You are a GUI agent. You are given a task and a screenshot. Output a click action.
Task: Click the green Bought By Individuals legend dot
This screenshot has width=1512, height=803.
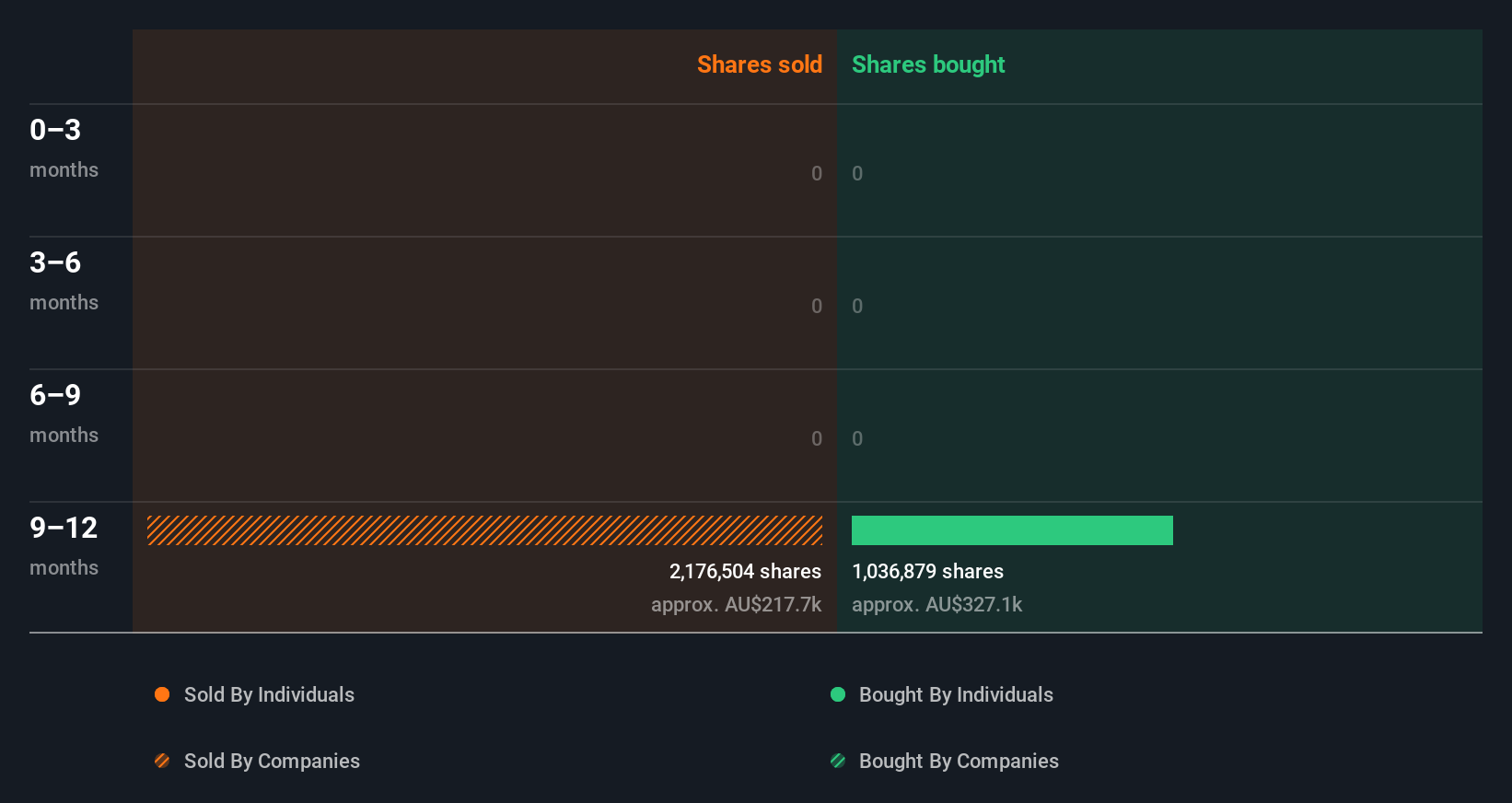point(838,694)
